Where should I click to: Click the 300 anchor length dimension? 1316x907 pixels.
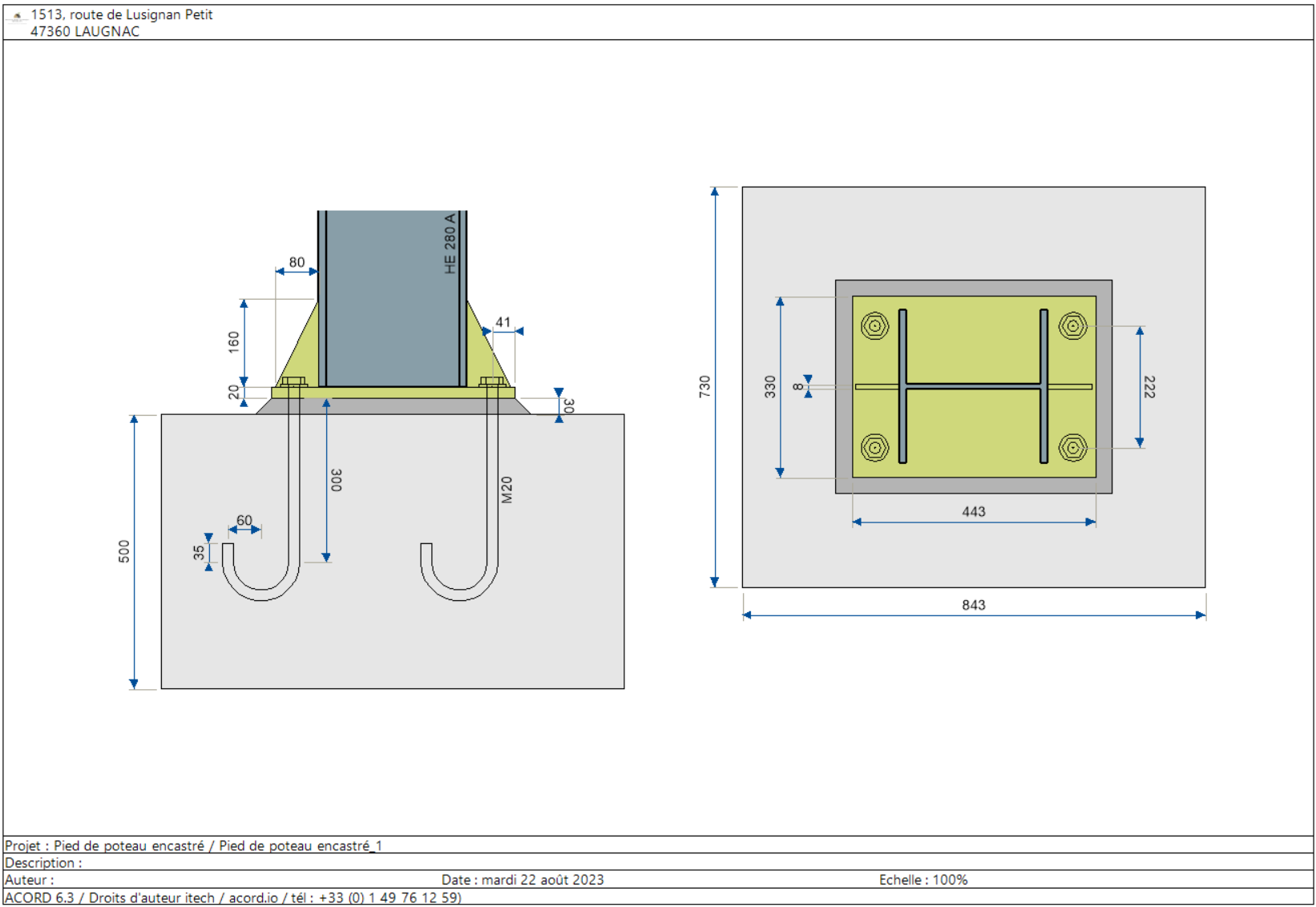336,480
